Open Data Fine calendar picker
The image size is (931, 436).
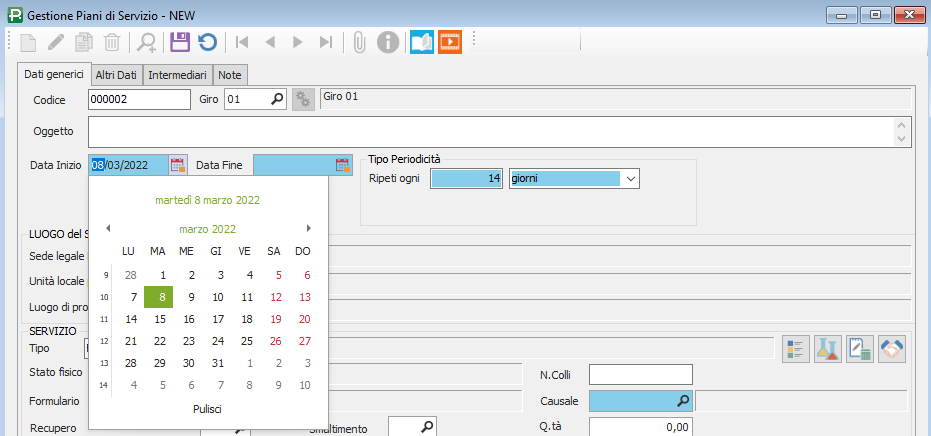click(x=342, y=165)
